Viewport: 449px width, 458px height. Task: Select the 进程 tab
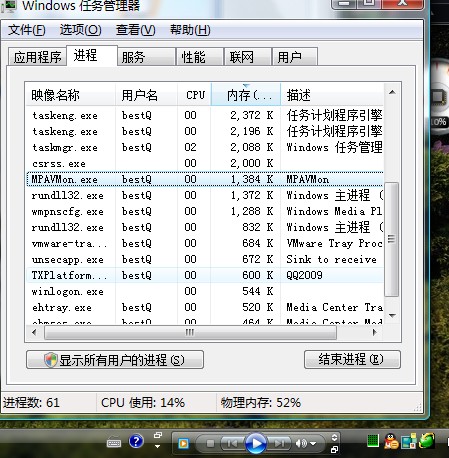coord(92,56)
